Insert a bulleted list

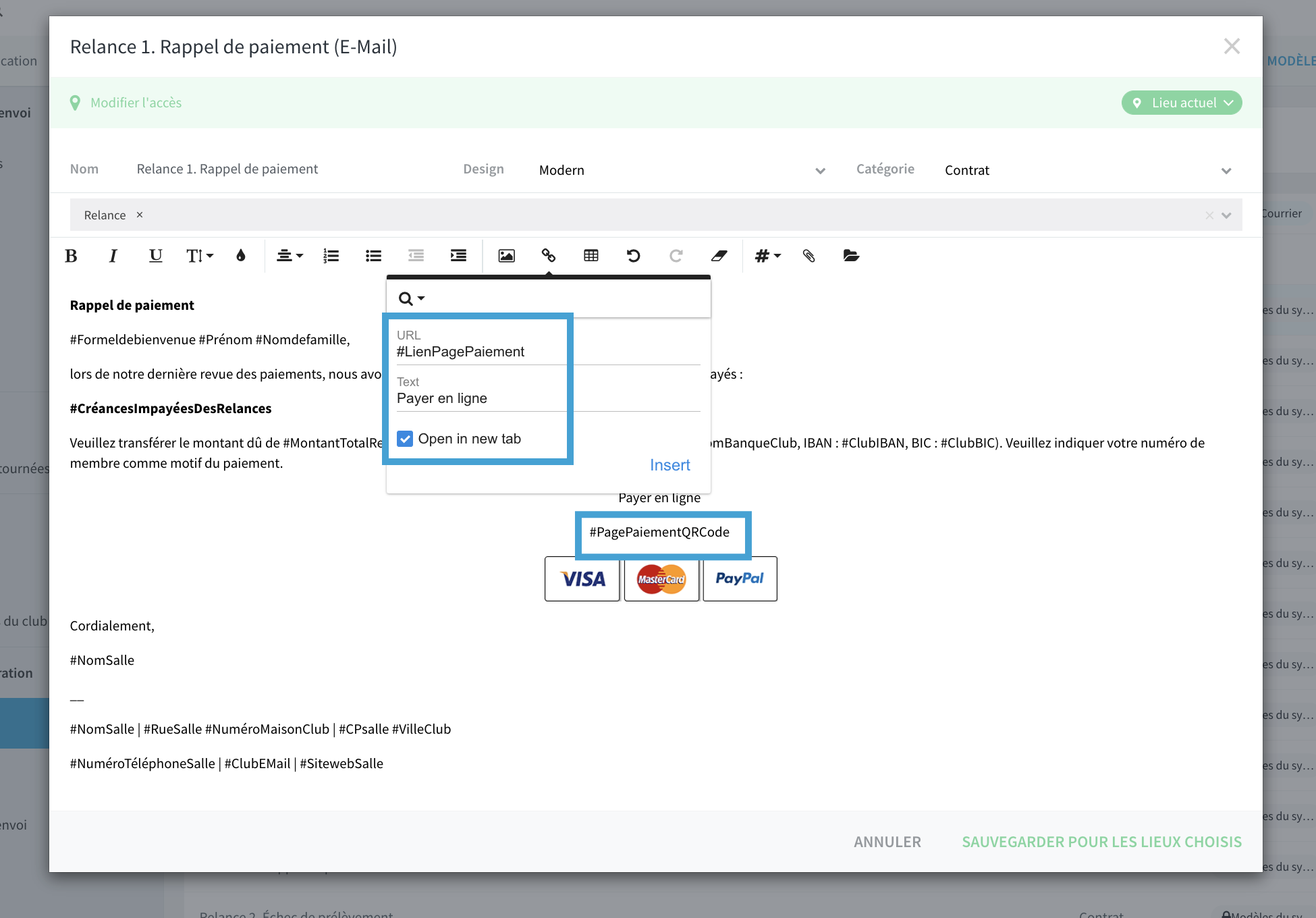[374, 256]
